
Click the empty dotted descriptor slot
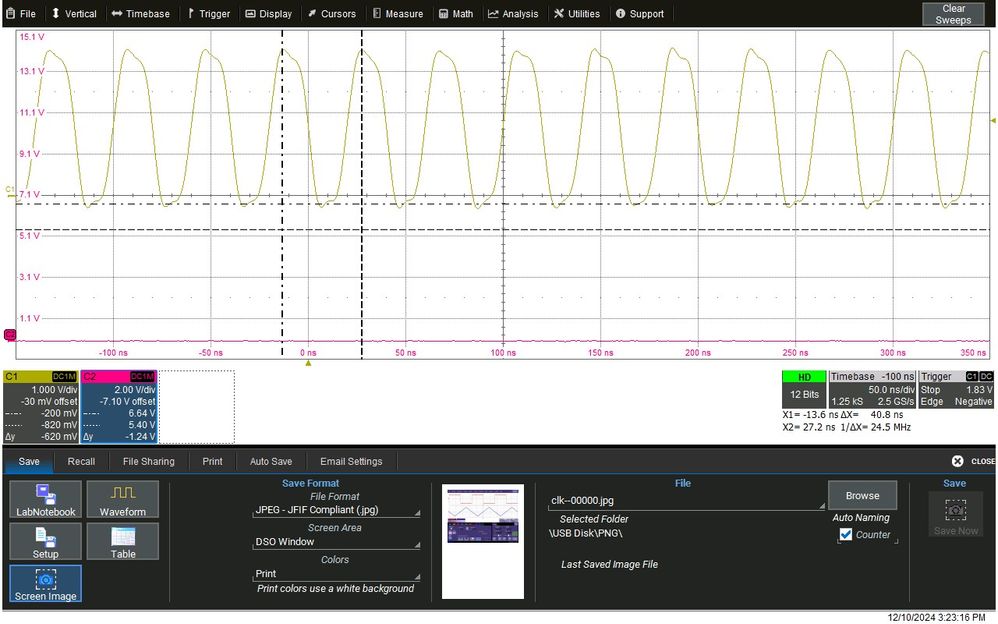(197, 407)
